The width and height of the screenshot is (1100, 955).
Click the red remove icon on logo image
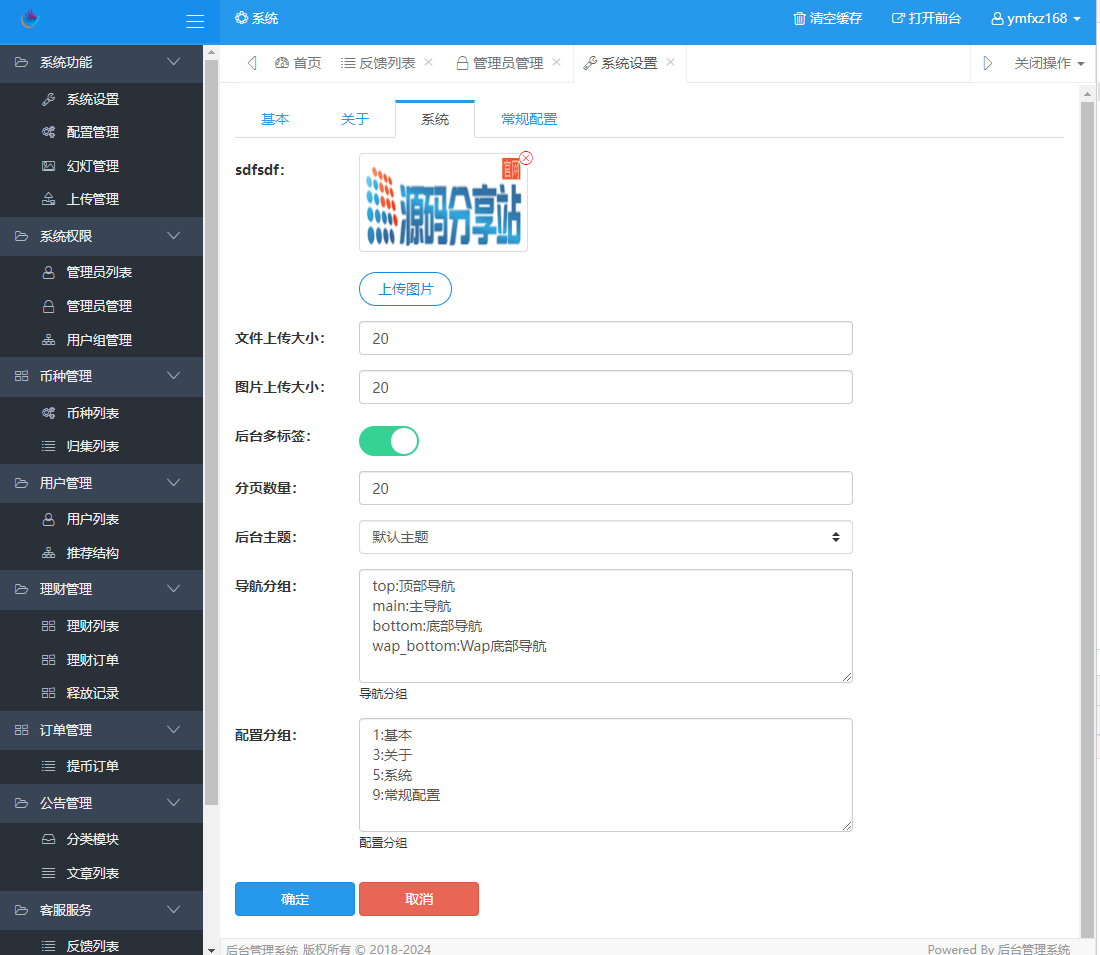click(526, 158)
